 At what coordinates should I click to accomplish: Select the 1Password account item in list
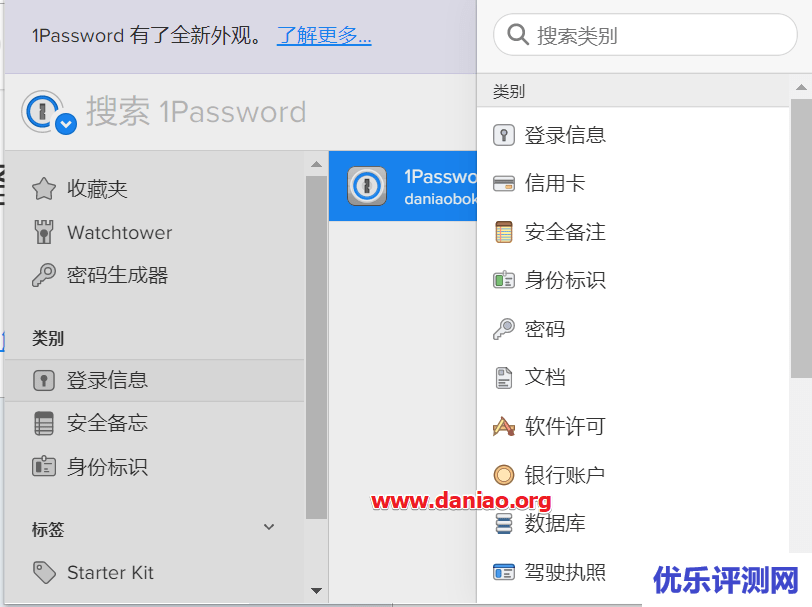click(403, 186)
